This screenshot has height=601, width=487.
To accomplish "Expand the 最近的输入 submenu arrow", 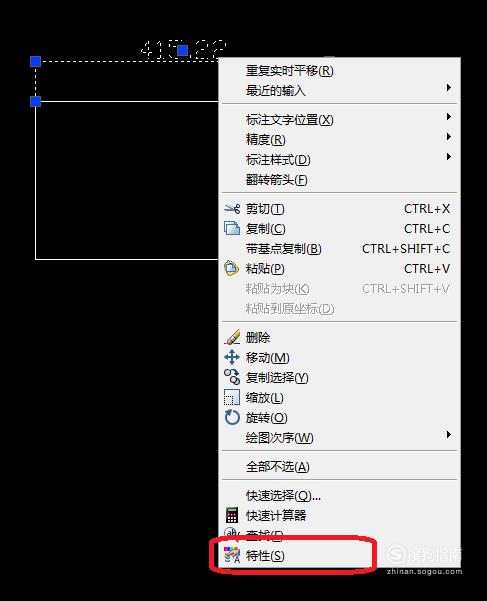I will (449, 88).
